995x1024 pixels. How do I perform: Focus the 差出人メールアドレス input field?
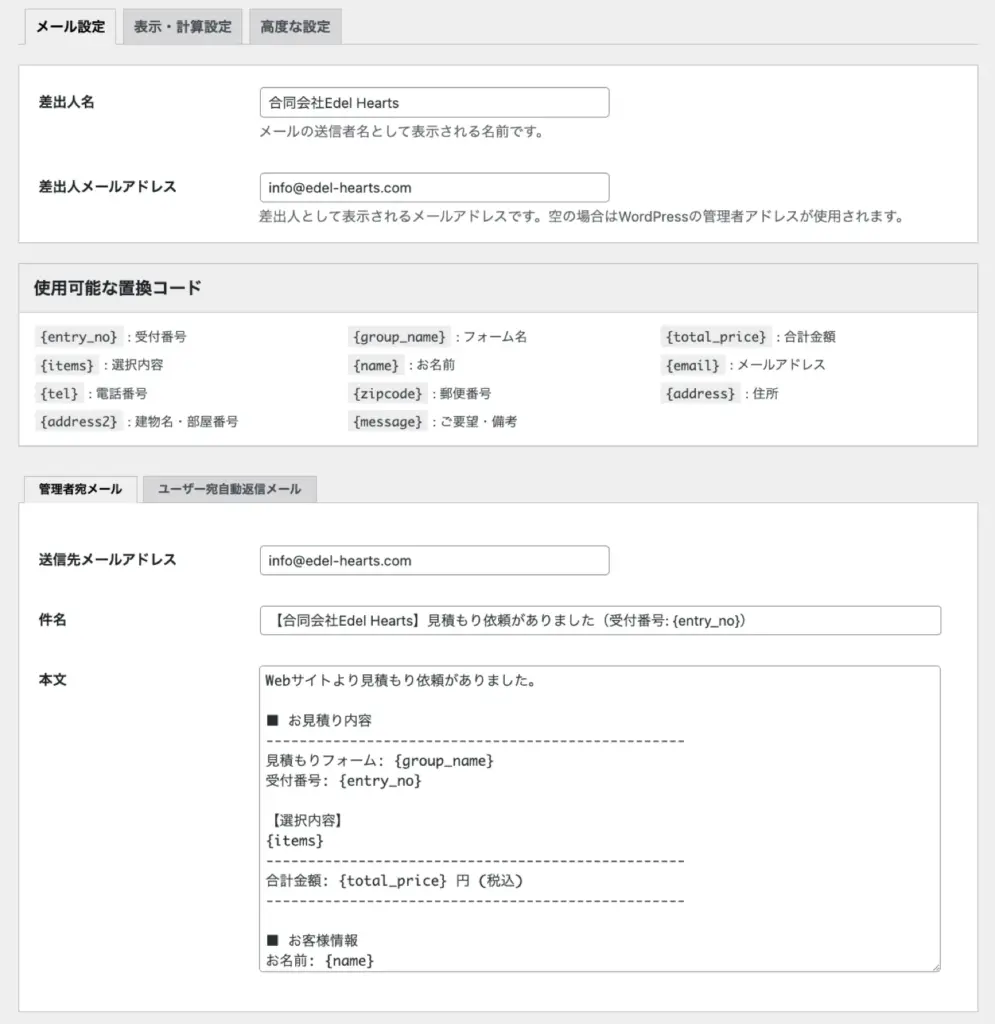pyautogui.click(x=434, y=187)
